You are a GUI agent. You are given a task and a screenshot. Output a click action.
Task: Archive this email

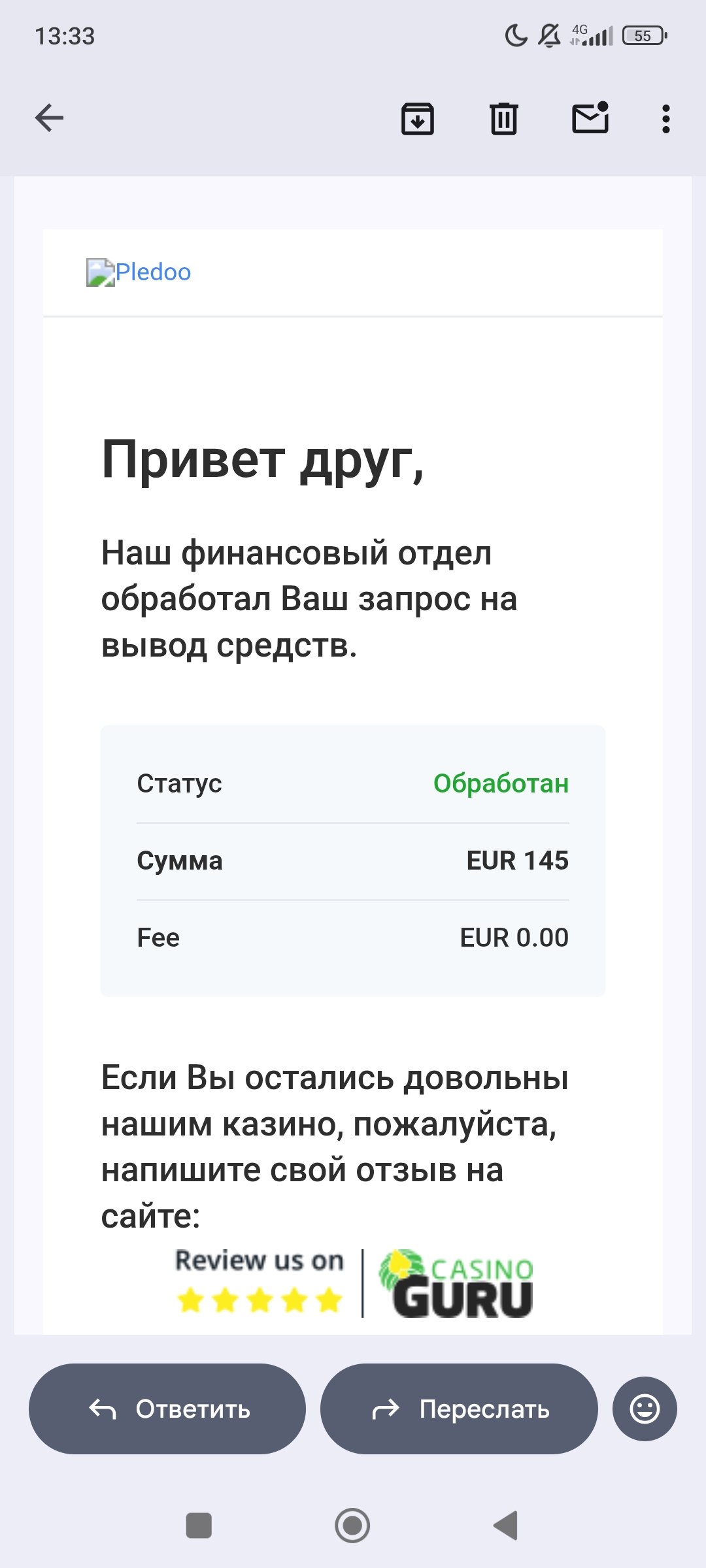pos(417,119)
